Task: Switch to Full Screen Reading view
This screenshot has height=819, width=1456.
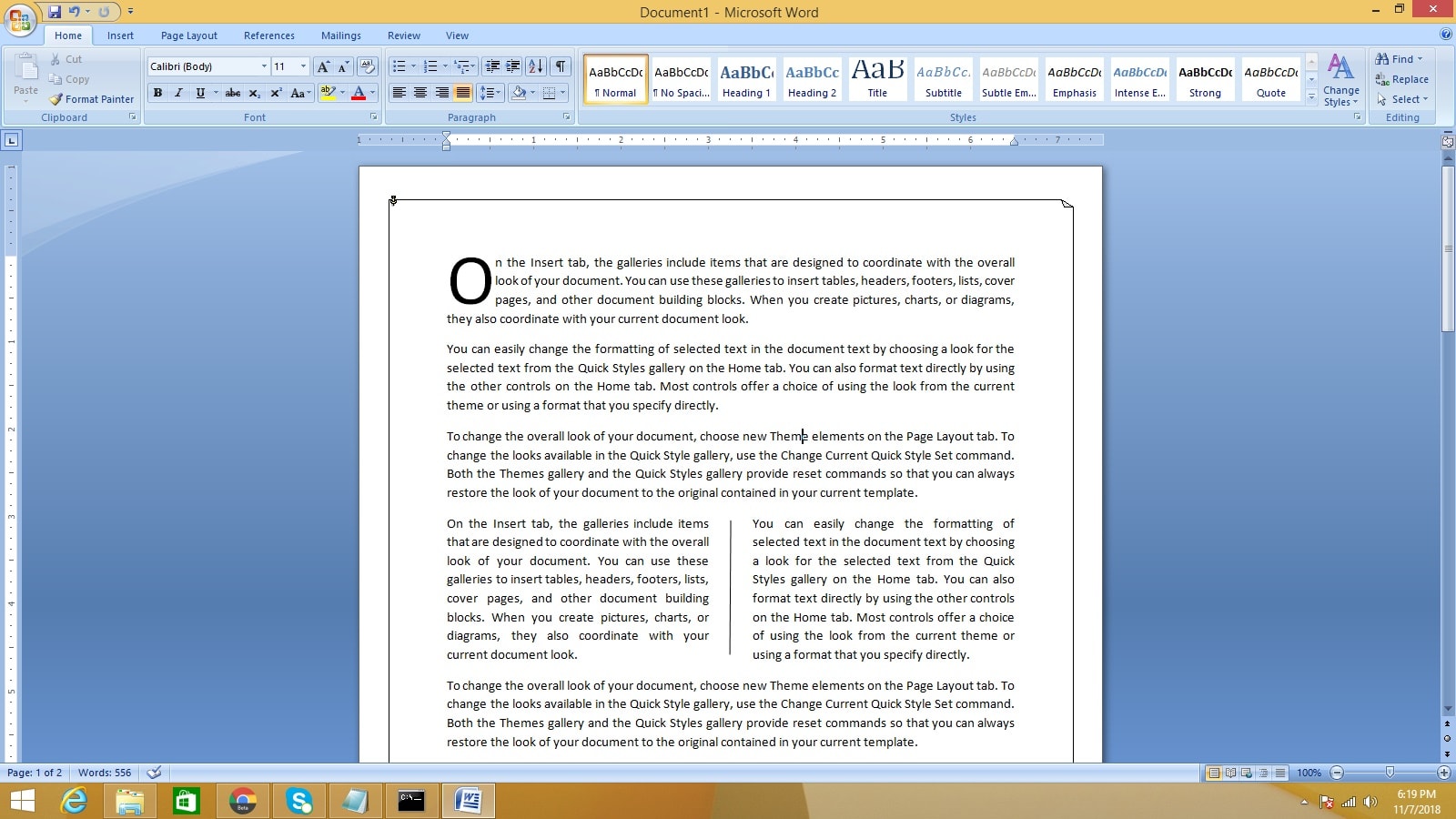Action: click(1230, 773)
